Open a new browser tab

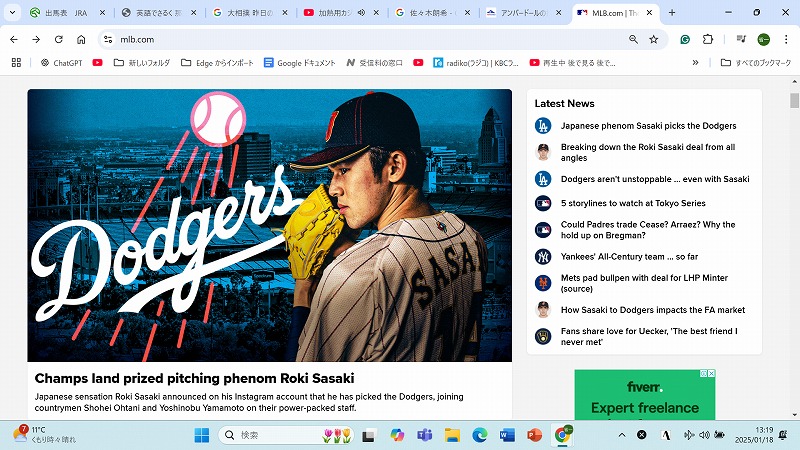(672, 13)
